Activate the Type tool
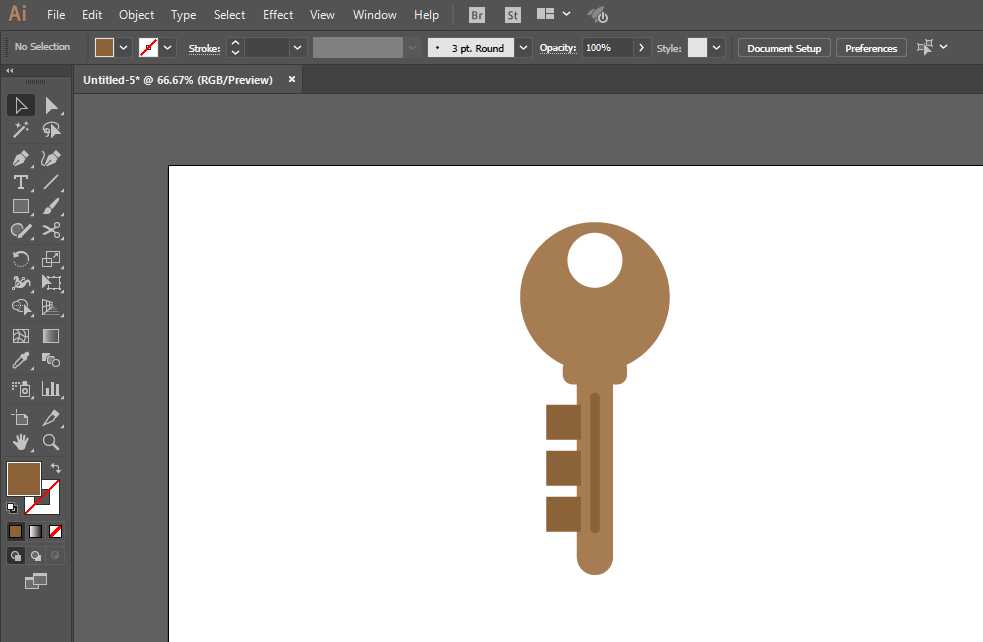This screenshot has height=642, width=983. tap(20, 182)
